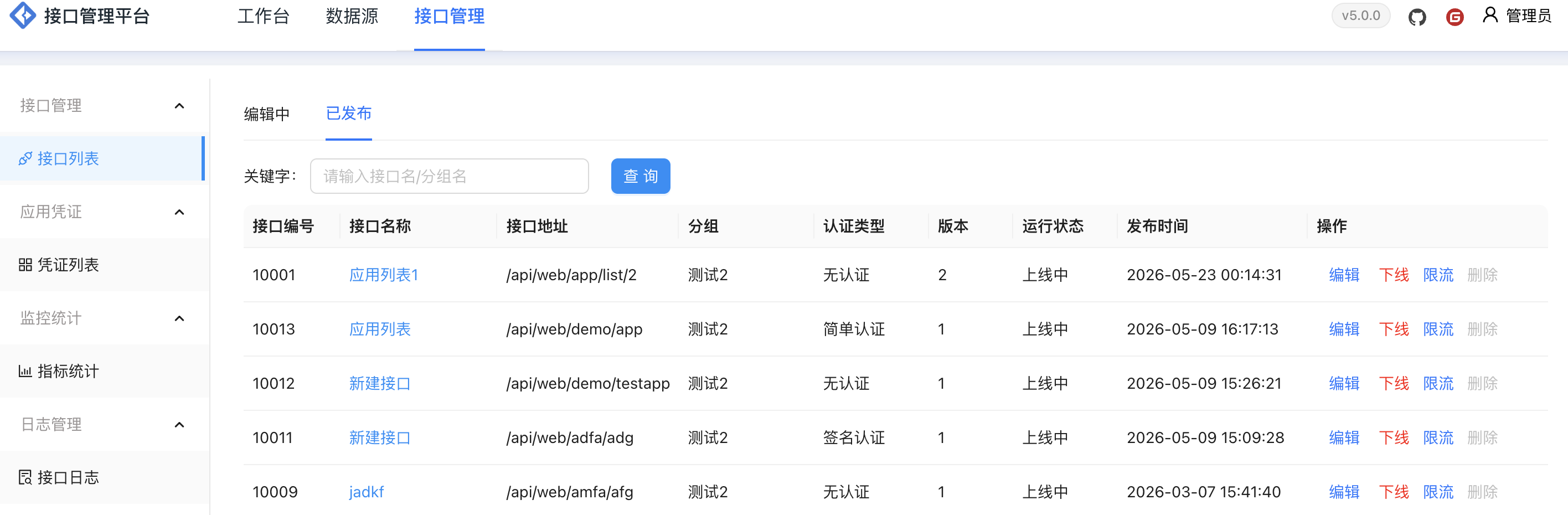Click the 简单认证 cell
The width and height of the screenshot is (1568, 515).
click(853, 329)
